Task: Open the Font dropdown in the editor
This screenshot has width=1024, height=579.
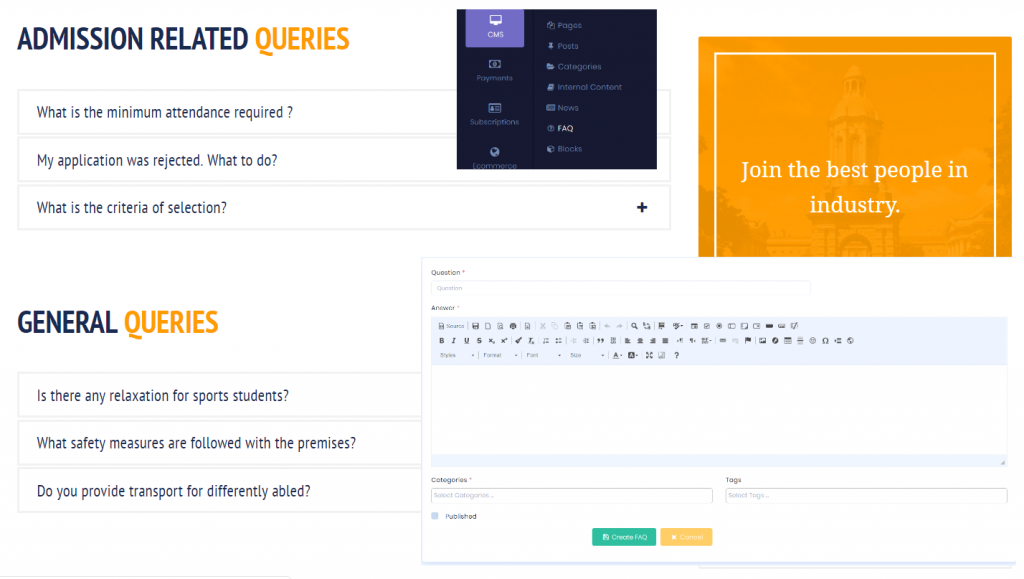Action: point(532,356)
